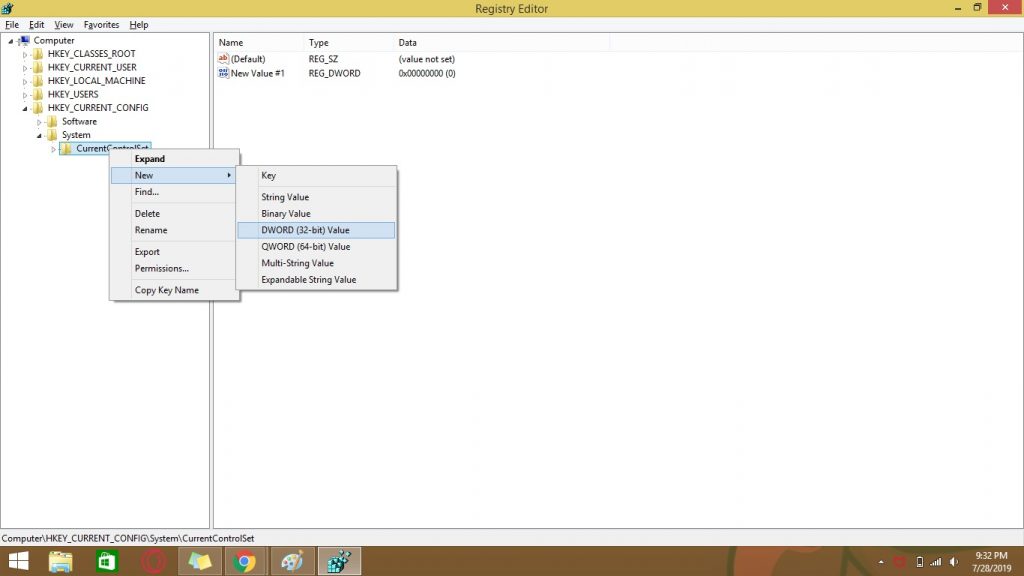Click the HKEY_CLASSES_ROOT folder icon

click(38, 54)
